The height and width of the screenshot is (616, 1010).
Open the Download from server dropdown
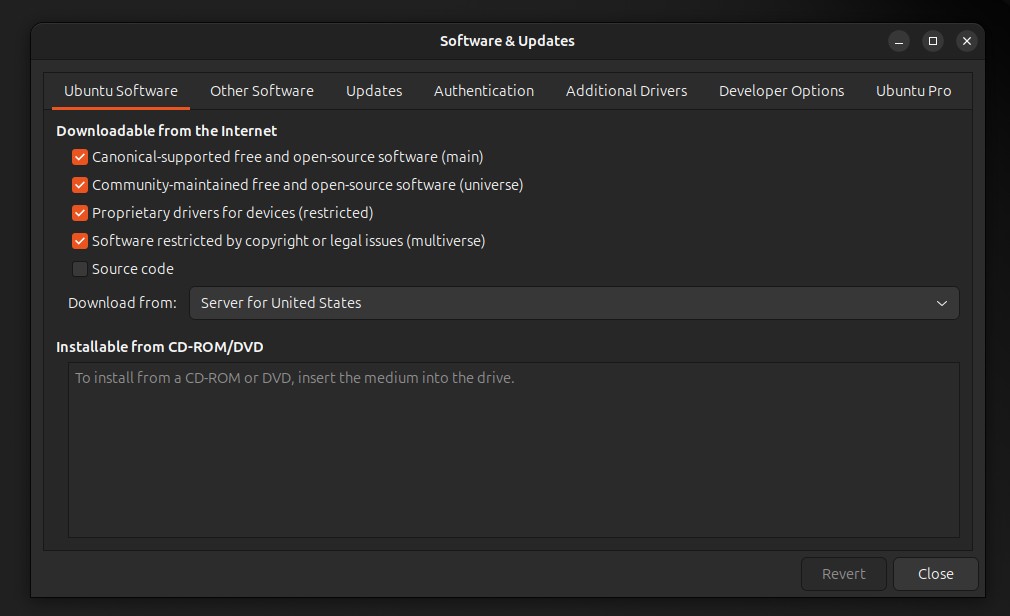tap(574, 303)
